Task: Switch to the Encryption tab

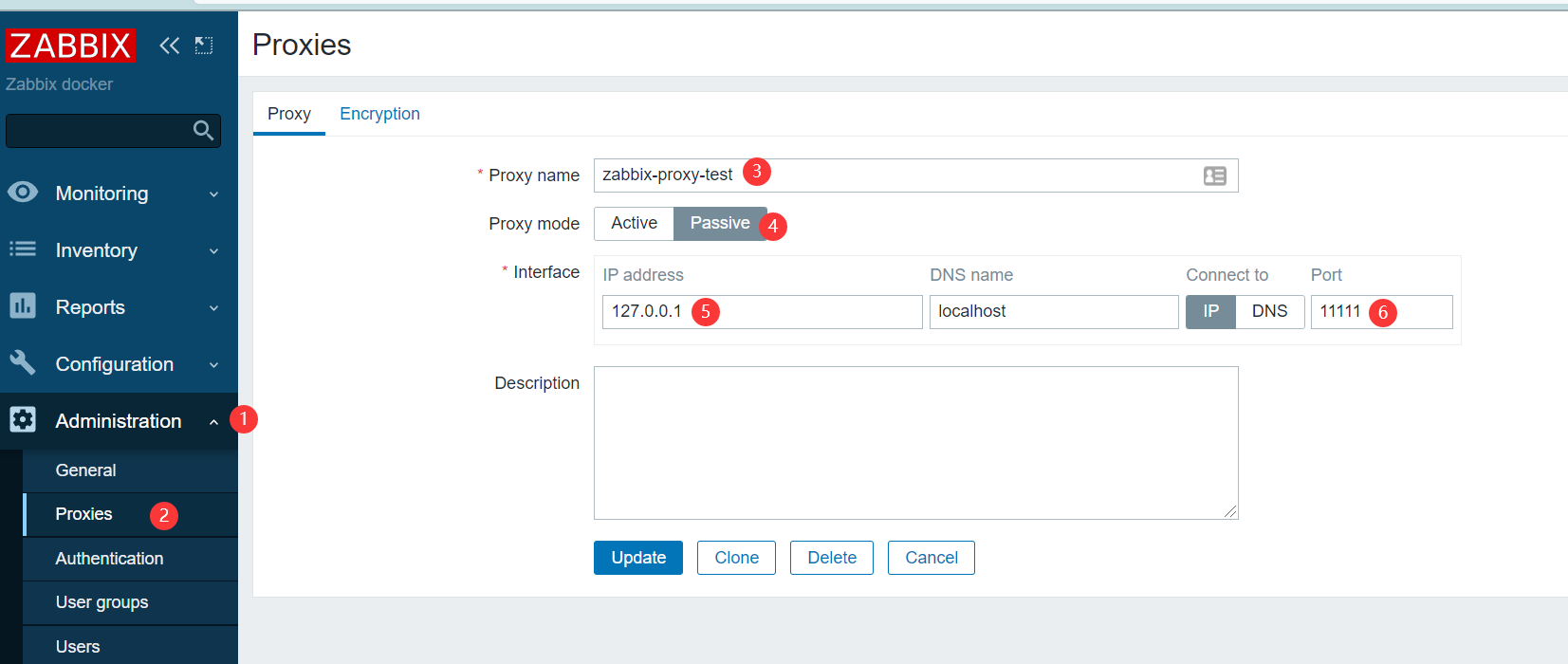Action: [379, 114]
